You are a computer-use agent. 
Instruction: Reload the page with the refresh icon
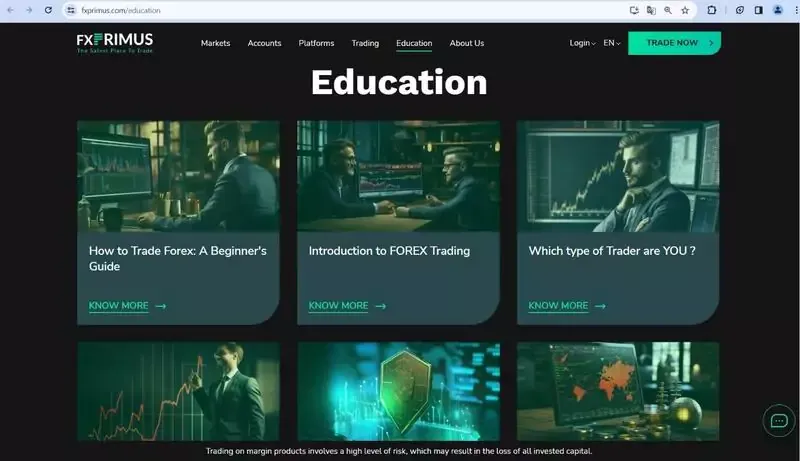[48, 10]
